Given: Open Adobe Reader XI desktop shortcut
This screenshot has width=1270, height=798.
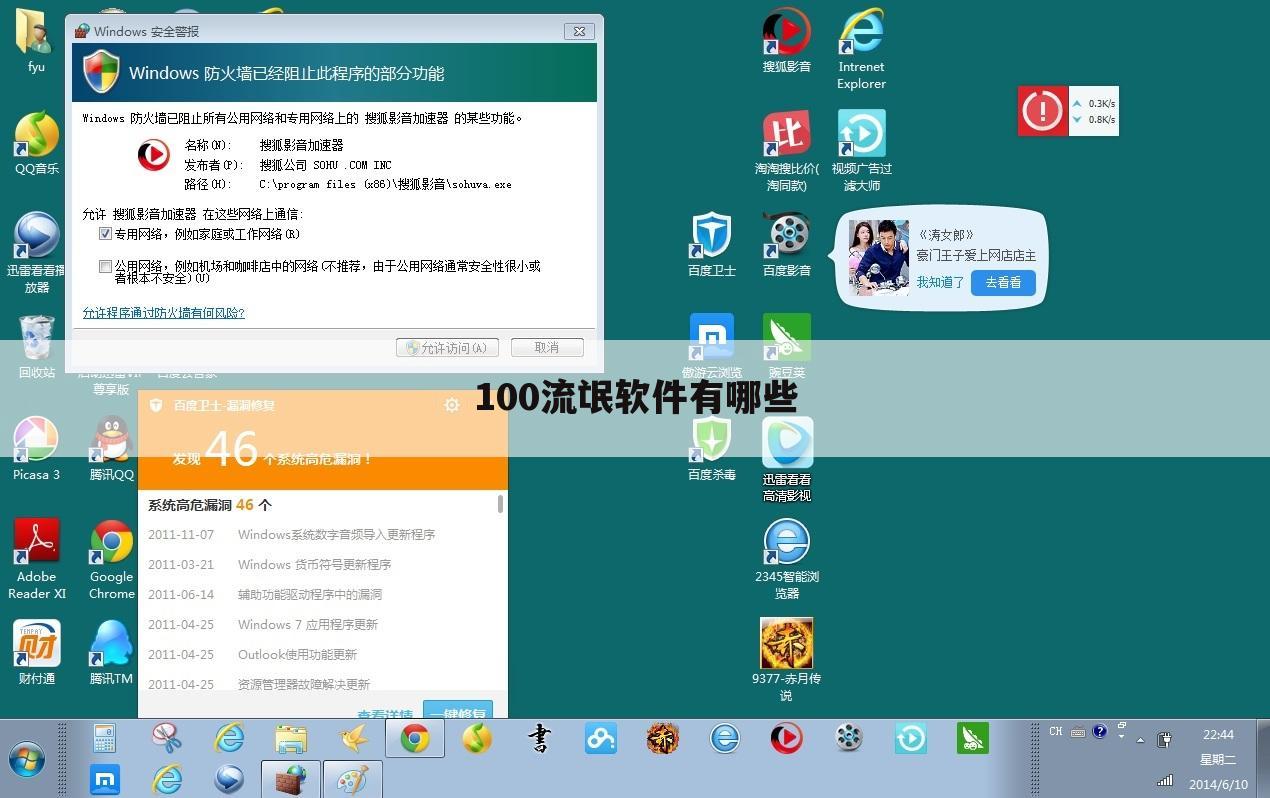Looking at the screenshot, I should [x=36, y=559].
